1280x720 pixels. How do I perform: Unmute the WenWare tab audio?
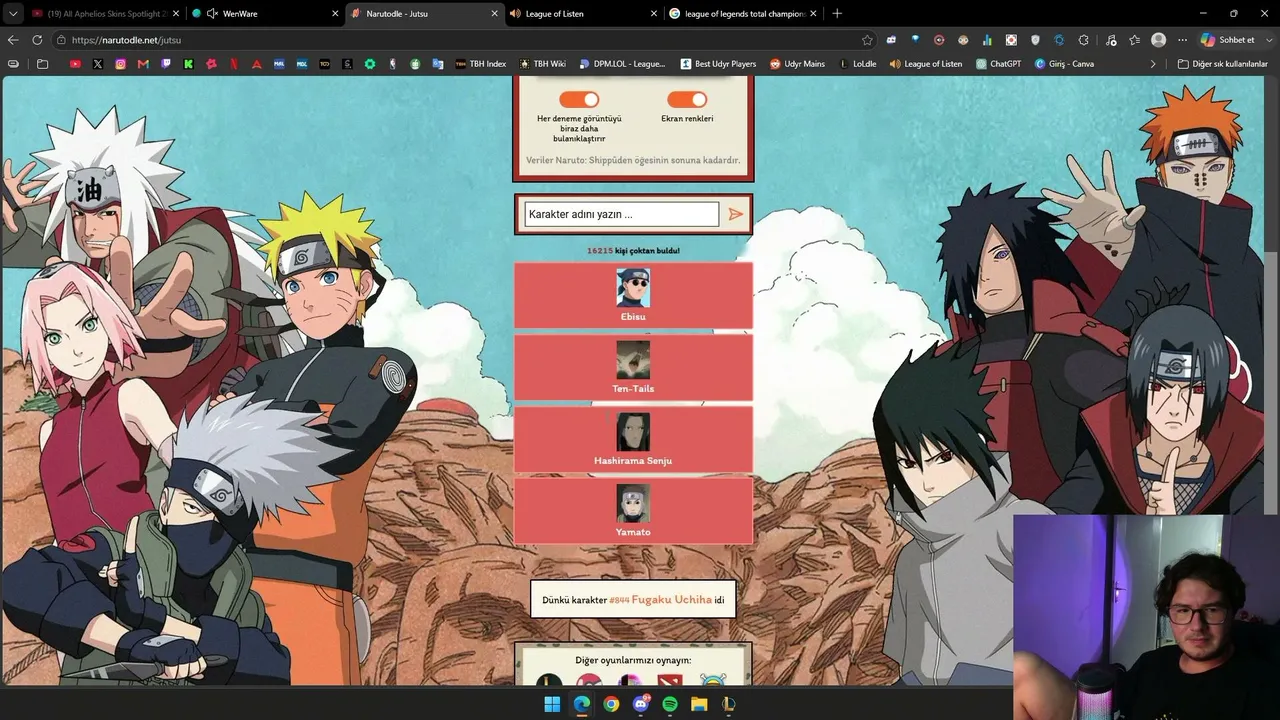point(212,14)
